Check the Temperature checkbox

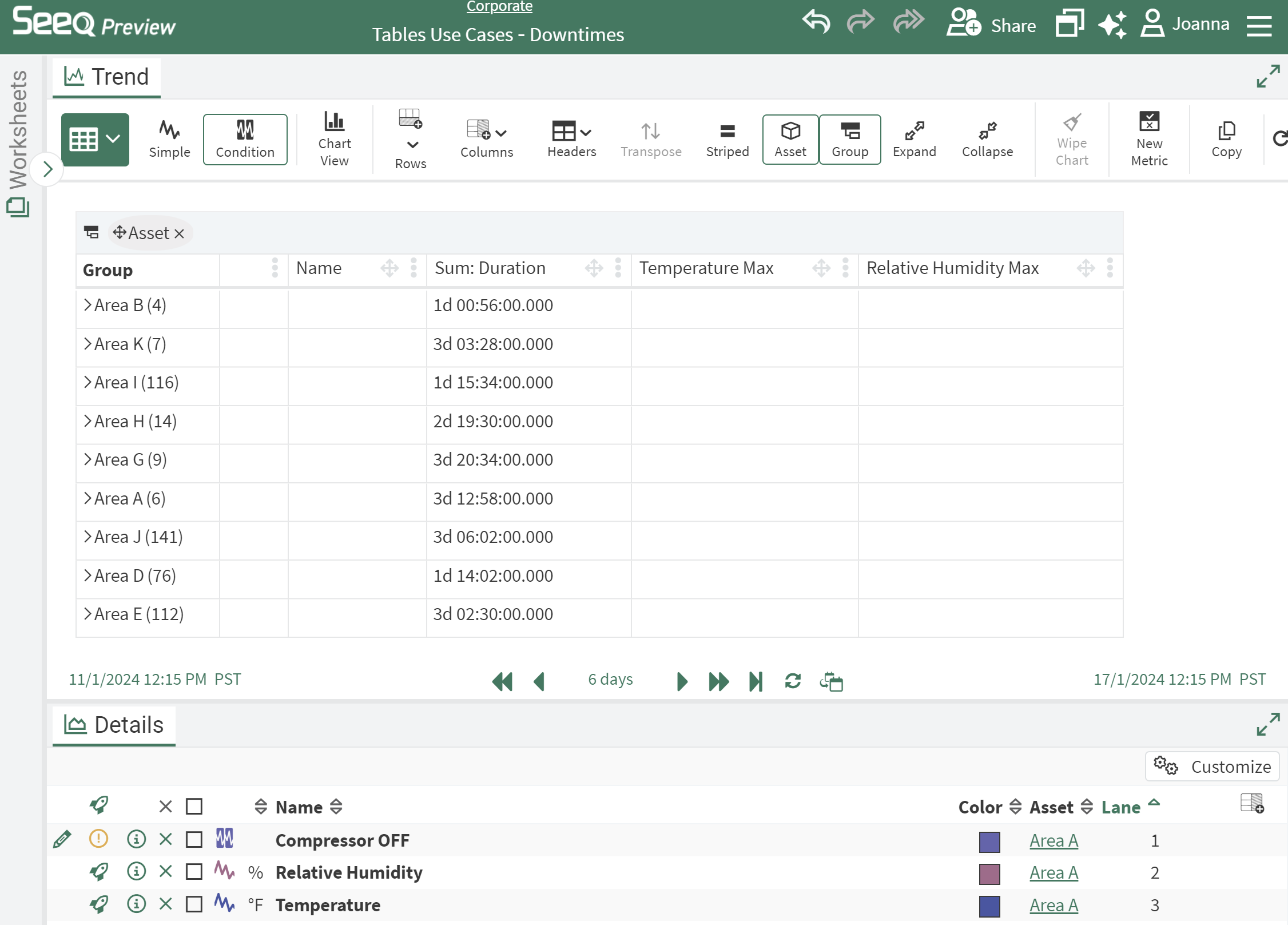(194, 904)
